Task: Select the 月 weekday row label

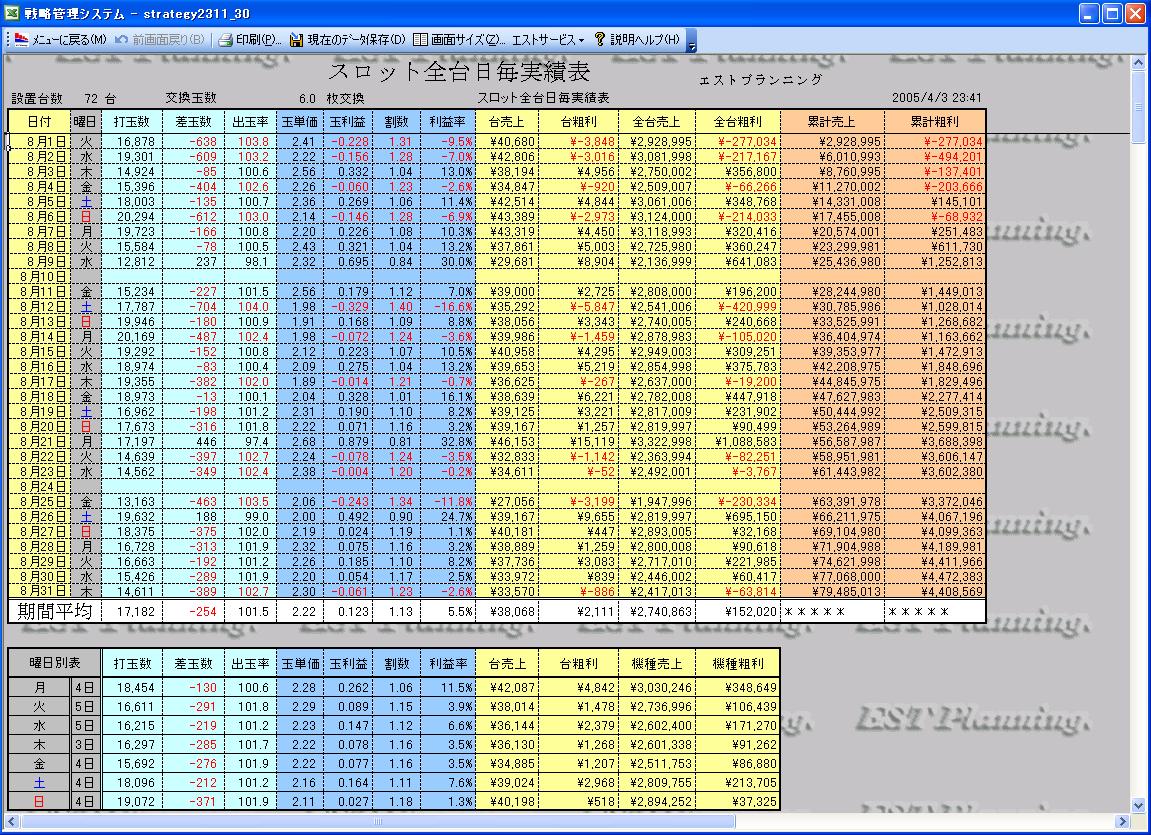Action: (x=40, y=688)
